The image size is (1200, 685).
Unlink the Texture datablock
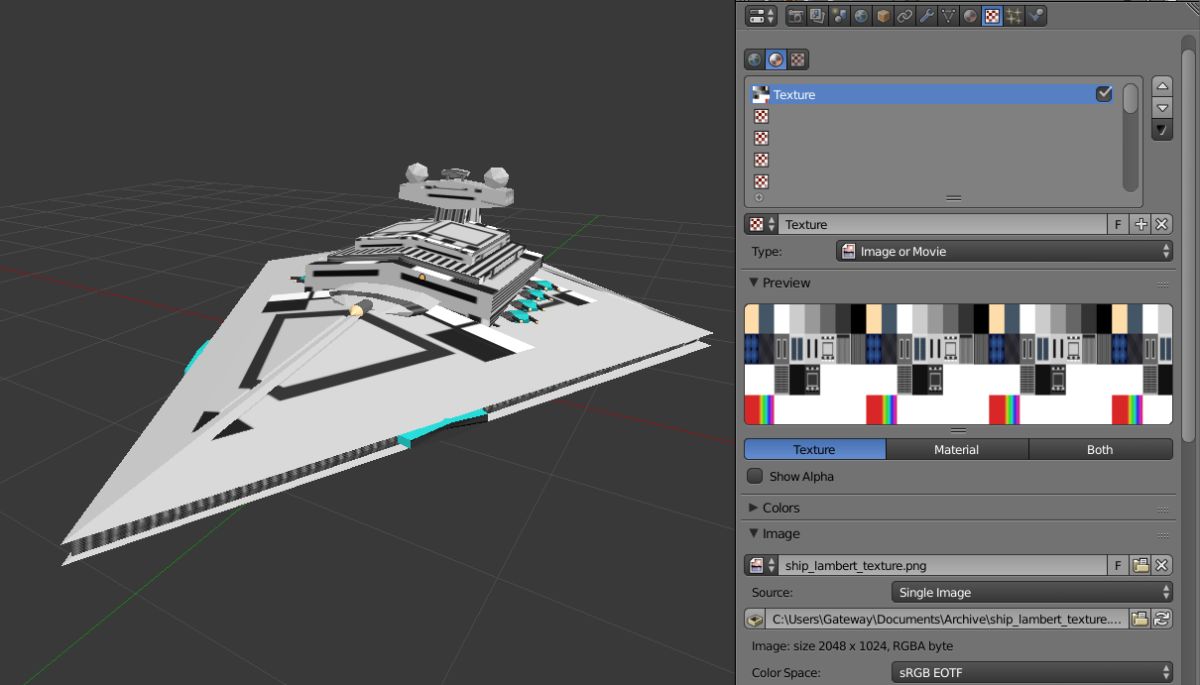point(1162,225)
